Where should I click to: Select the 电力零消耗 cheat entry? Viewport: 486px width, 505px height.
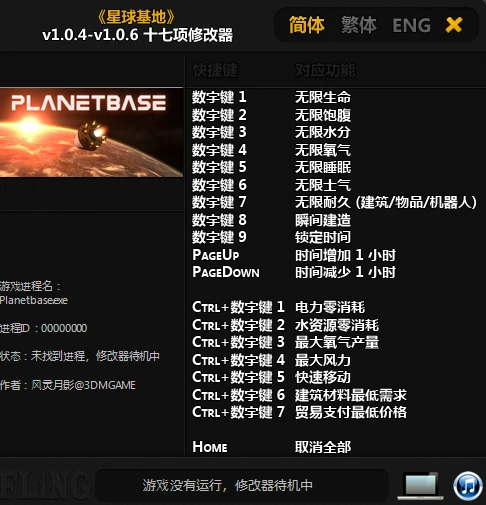click(330, 307)
